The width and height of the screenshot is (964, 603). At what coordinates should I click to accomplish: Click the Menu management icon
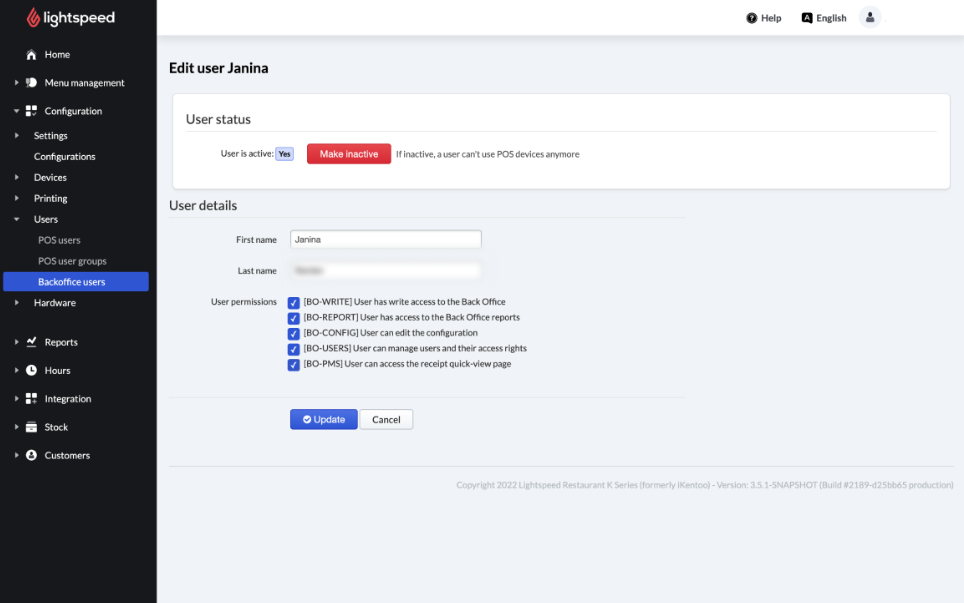31,83
